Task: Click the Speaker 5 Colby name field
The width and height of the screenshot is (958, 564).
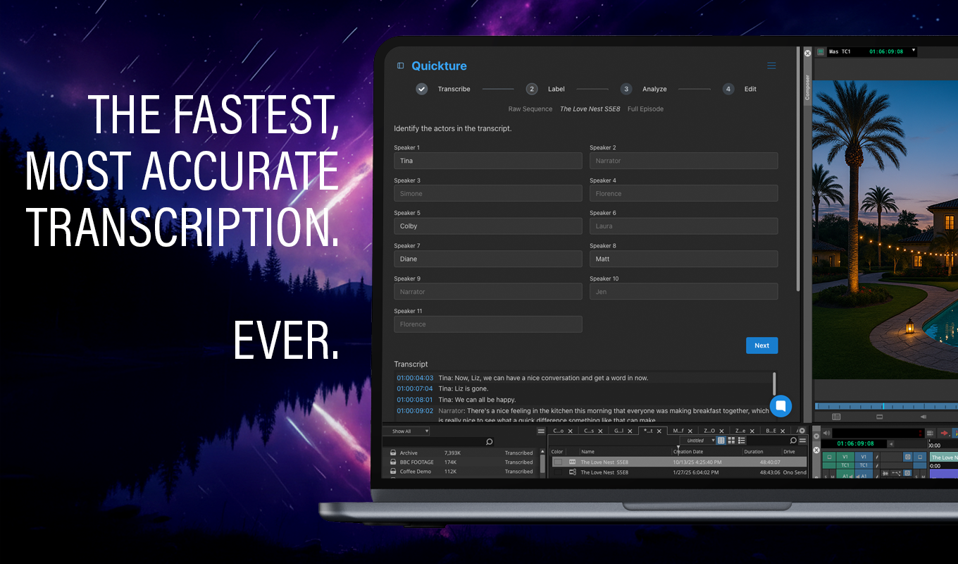Action: click(488, 226)
